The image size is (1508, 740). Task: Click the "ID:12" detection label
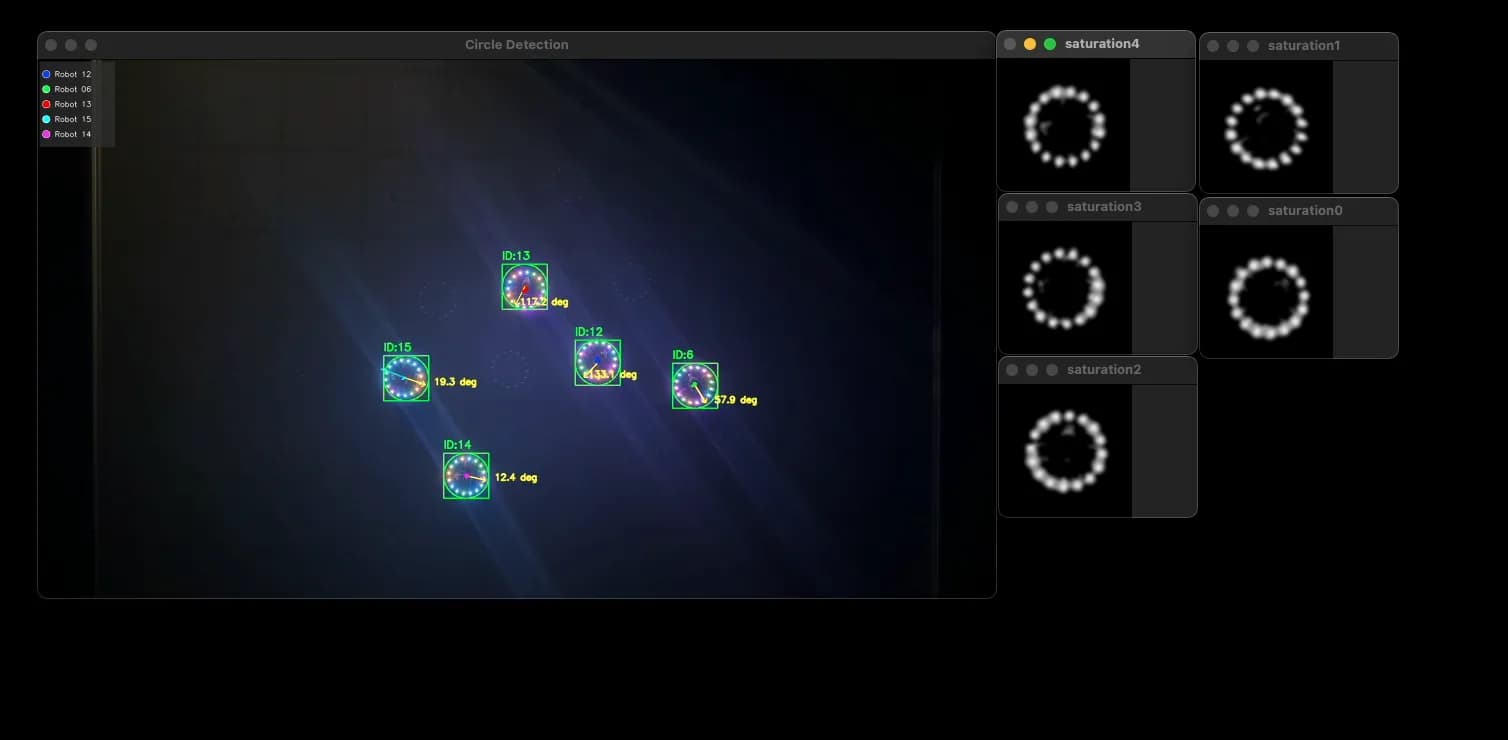coord(589,332)
